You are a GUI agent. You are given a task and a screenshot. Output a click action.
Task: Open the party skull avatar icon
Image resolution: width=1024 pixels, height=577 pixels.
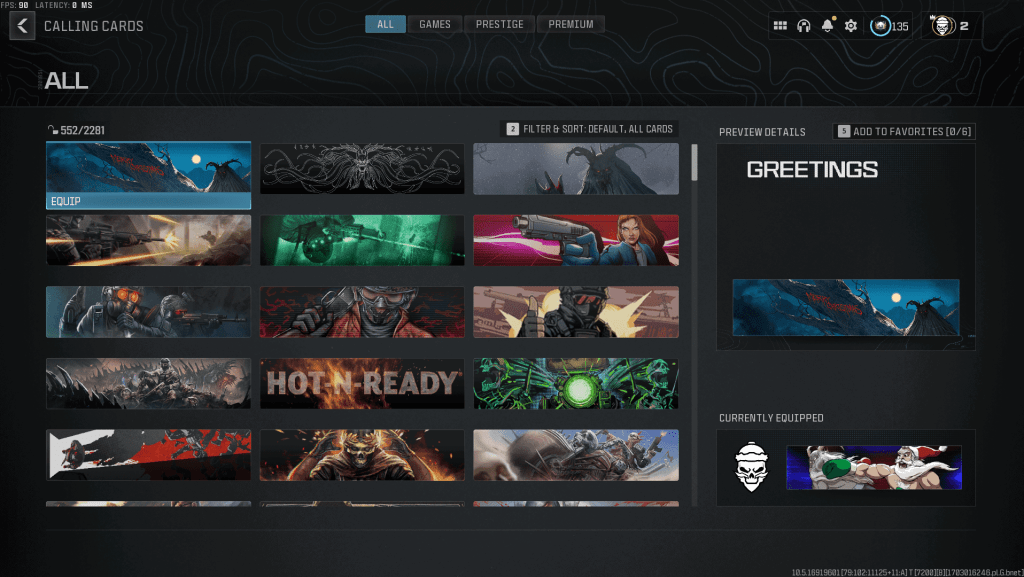pos(941,26)
